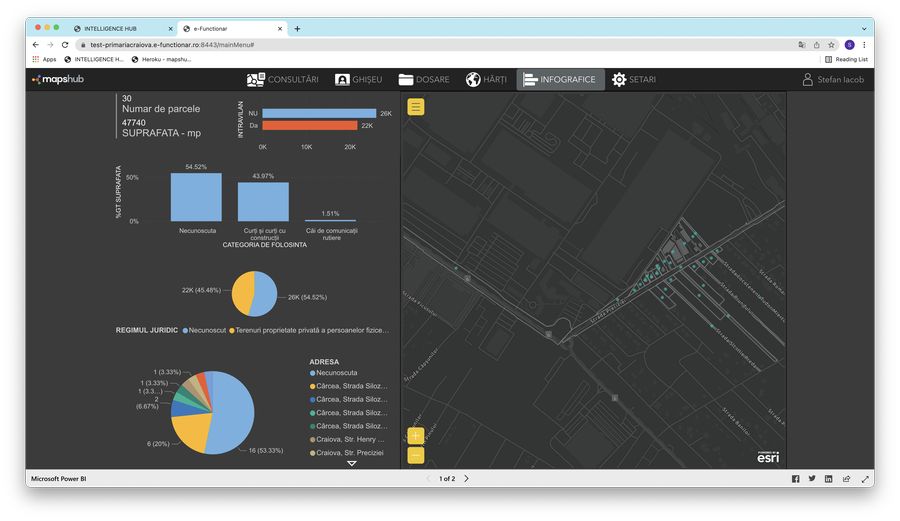Share report on LinkedIn
The width and height of the screenshot is (900, 521).
coord(828,479)
